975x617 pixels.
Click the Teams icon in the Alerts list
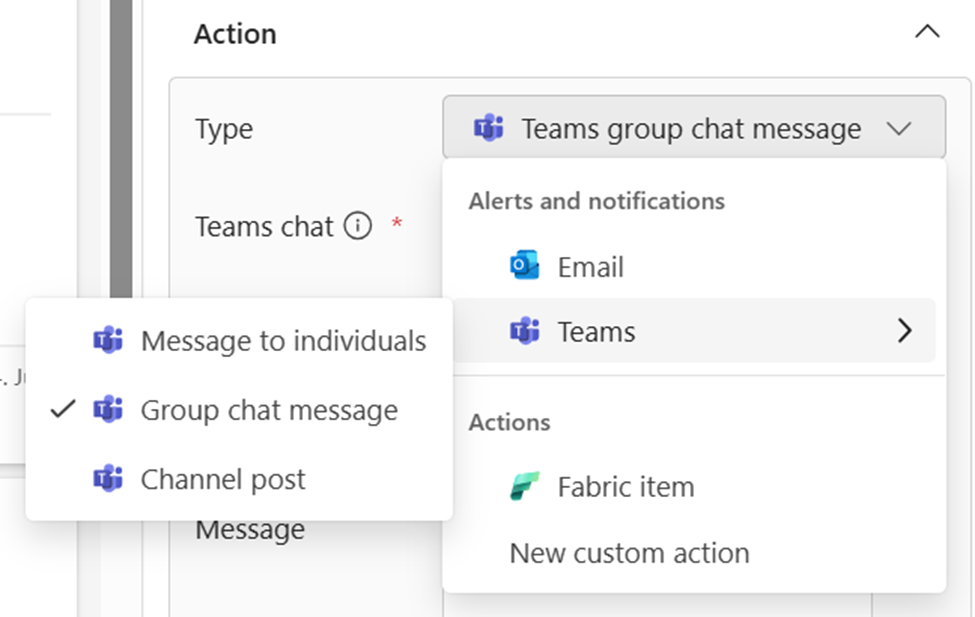(524, 331)
